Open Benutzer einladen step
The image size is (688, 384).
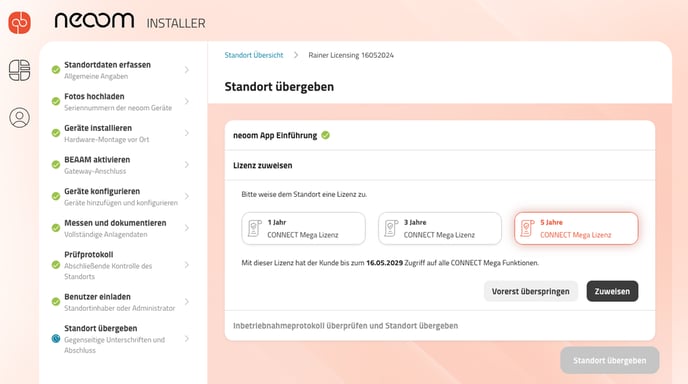point(121,301)
